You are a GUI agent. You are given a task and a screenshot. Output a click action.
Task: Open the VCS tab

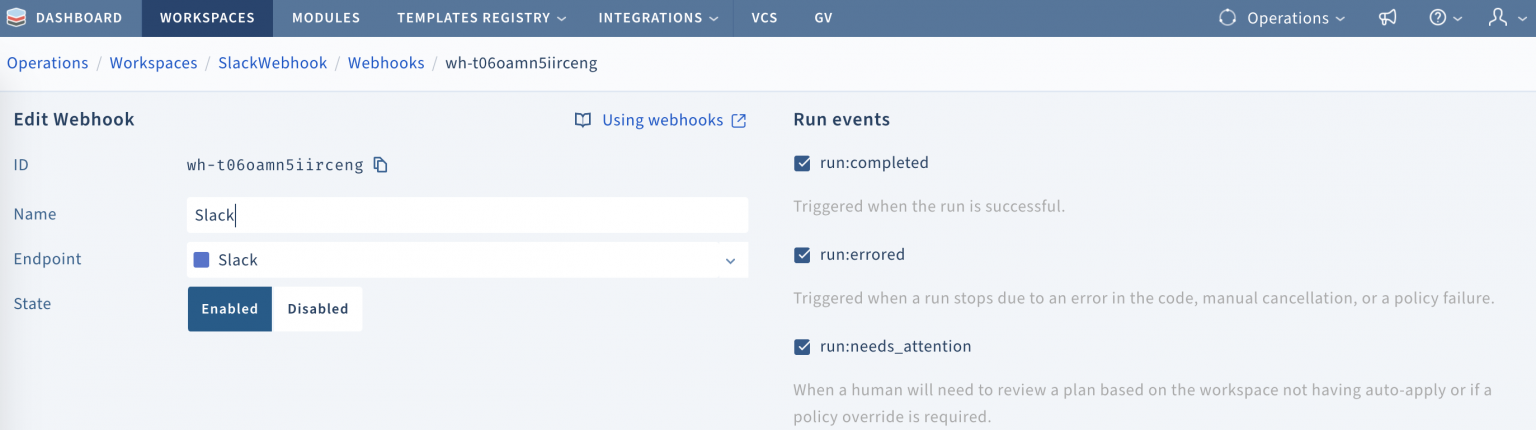(764, 18)
